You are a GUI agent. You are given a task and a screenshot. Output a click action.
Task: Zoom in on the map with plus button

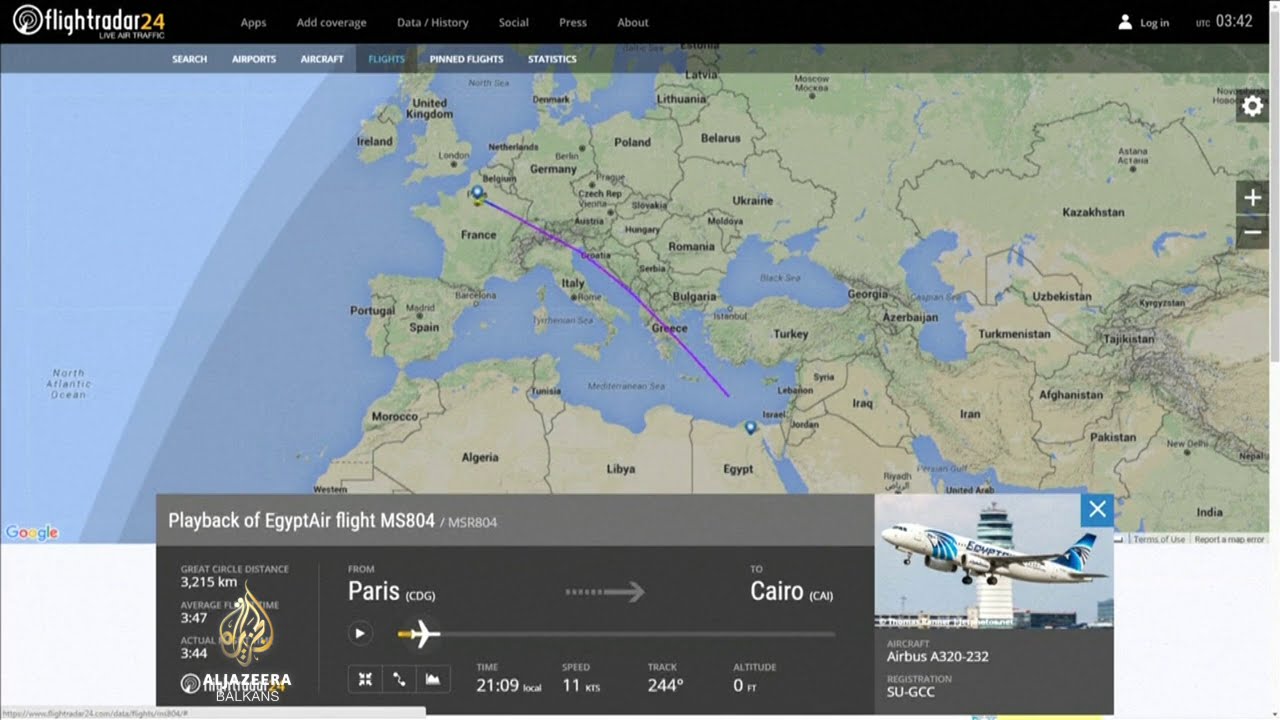tap(1252, 197)
